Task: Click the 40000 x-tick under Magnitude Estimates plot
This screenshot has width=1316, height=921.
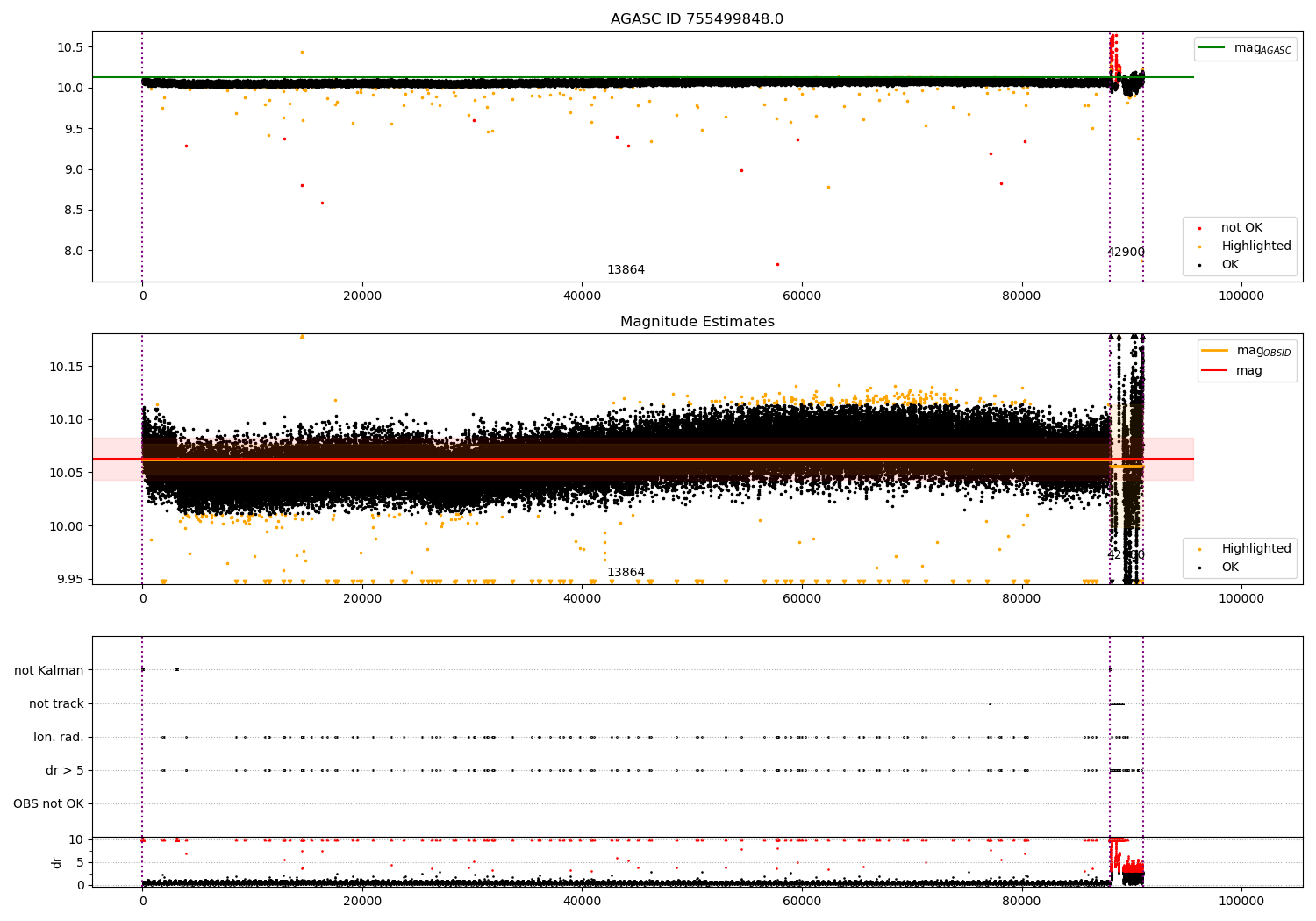Action: coord(583,599)
